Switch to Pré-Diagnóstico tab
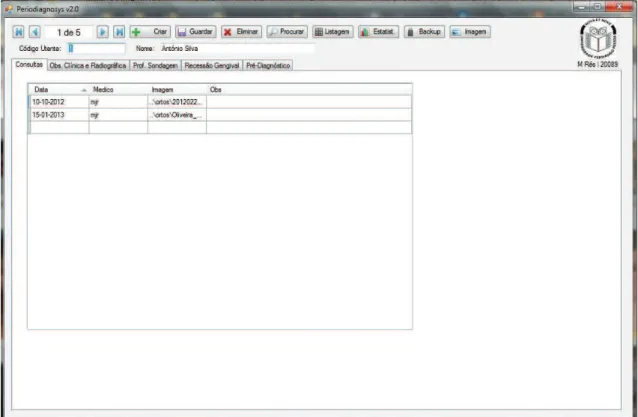 (268, 65)
